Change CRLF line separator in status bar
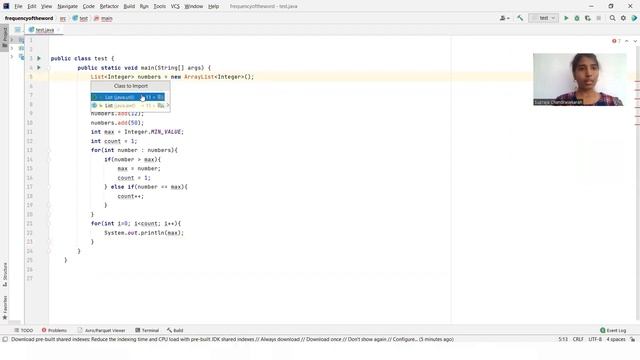The width and height of the screenshot is (640, 360). 578,339
